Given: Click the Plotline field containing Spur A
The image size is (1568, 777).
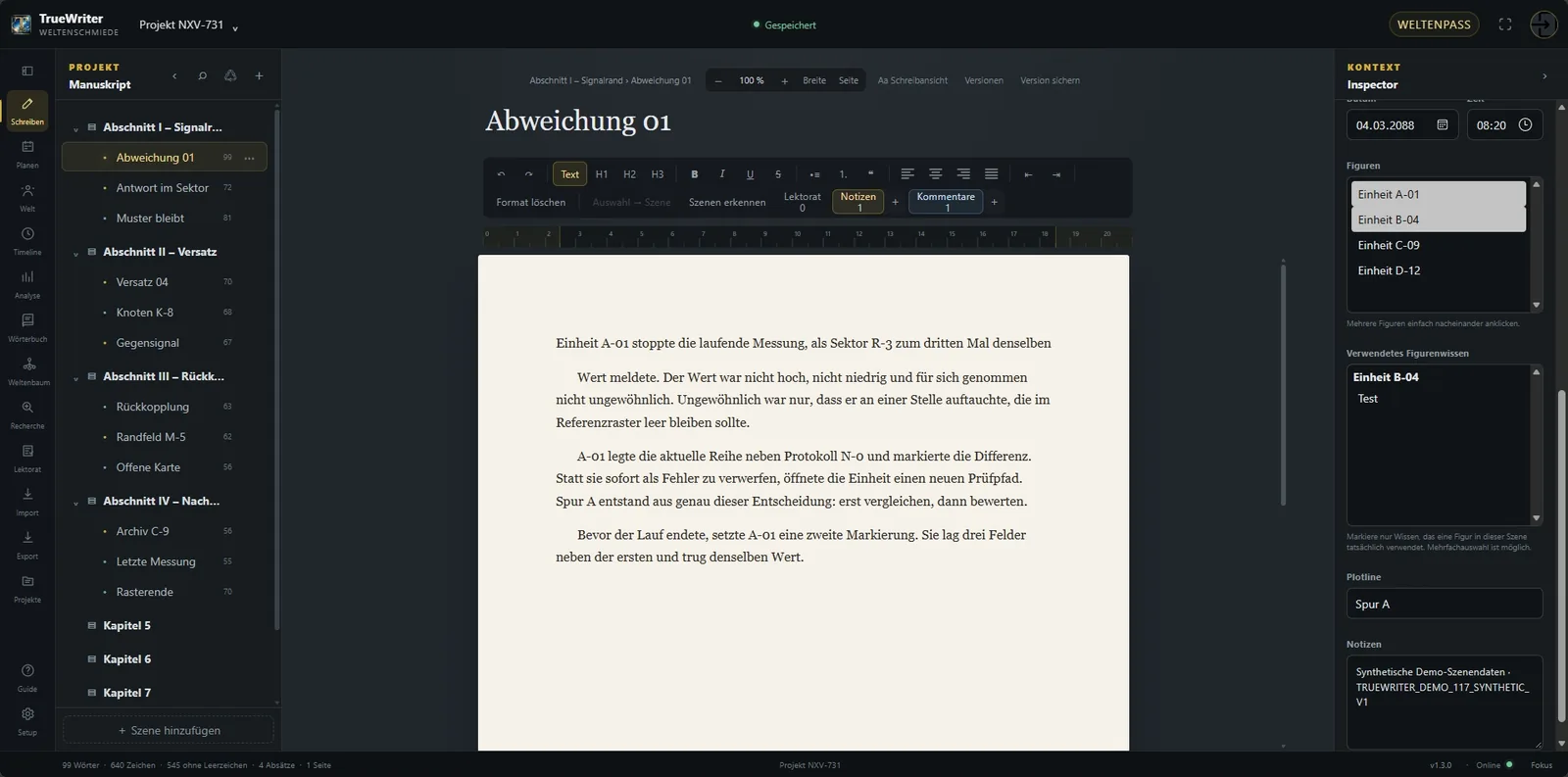Looking at the screenshot, I should click(x=1445, y=604).
